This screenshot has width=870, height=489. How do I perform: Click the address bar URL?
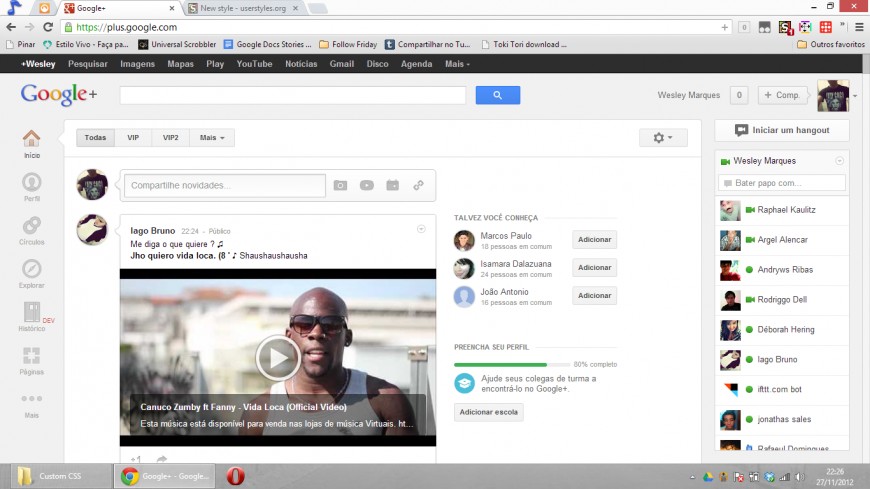(127, 27)
